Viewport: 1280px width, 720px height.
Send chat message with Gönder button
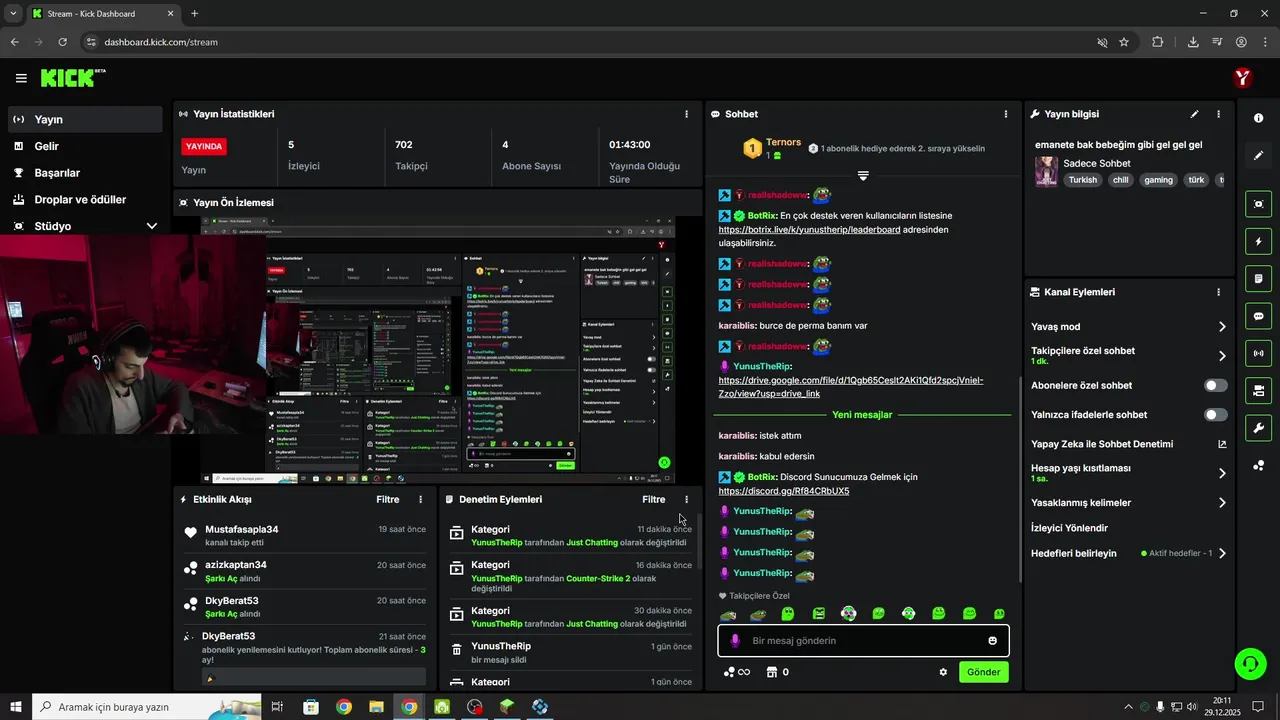coord(983,672)
